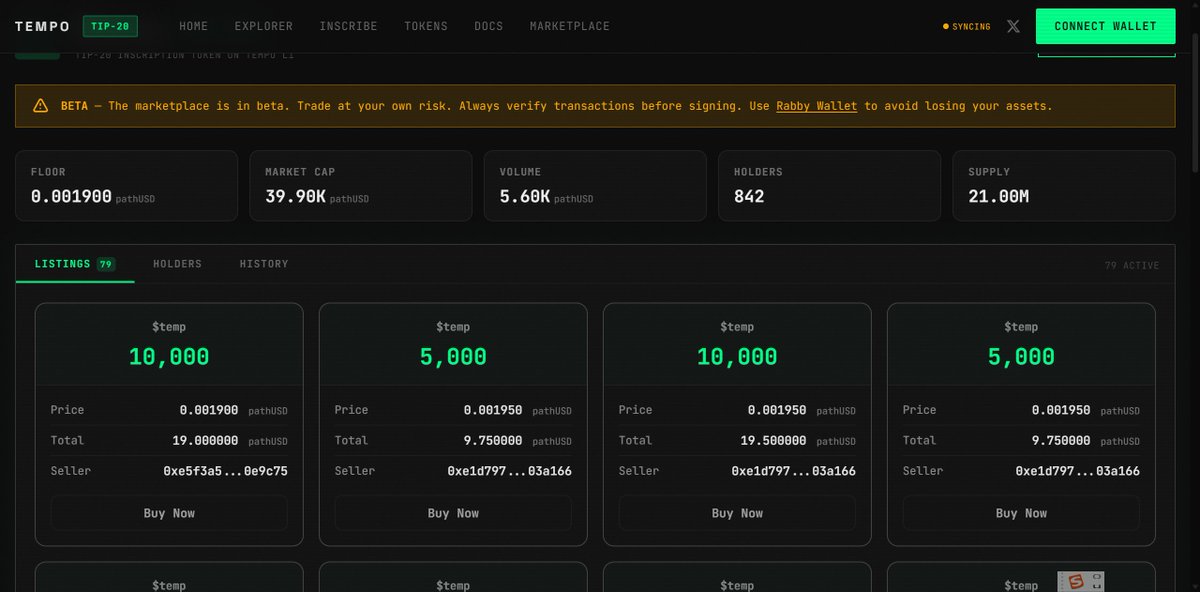Screen dimensions: 1200x592
Task: Switch to the History tab
Action: point(264,264)
